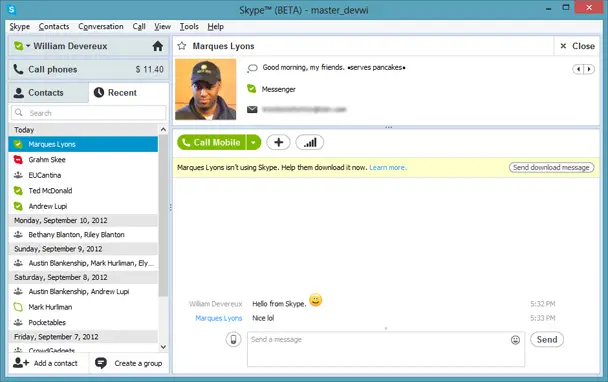Screen dimensions: 608x382
Task: Select Grahm Skee conversation
Action: click(x=83, y=160)
